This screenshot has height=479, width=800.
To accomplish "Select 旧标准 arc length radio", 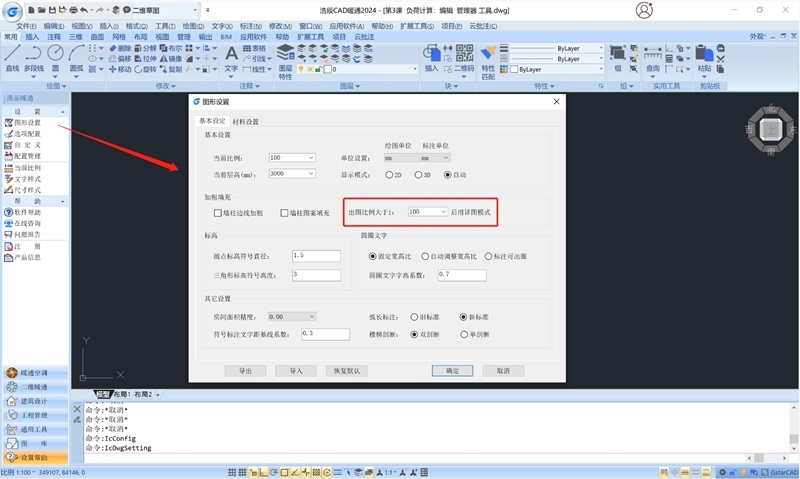I will pyautogui.click(x=414, y=317).
